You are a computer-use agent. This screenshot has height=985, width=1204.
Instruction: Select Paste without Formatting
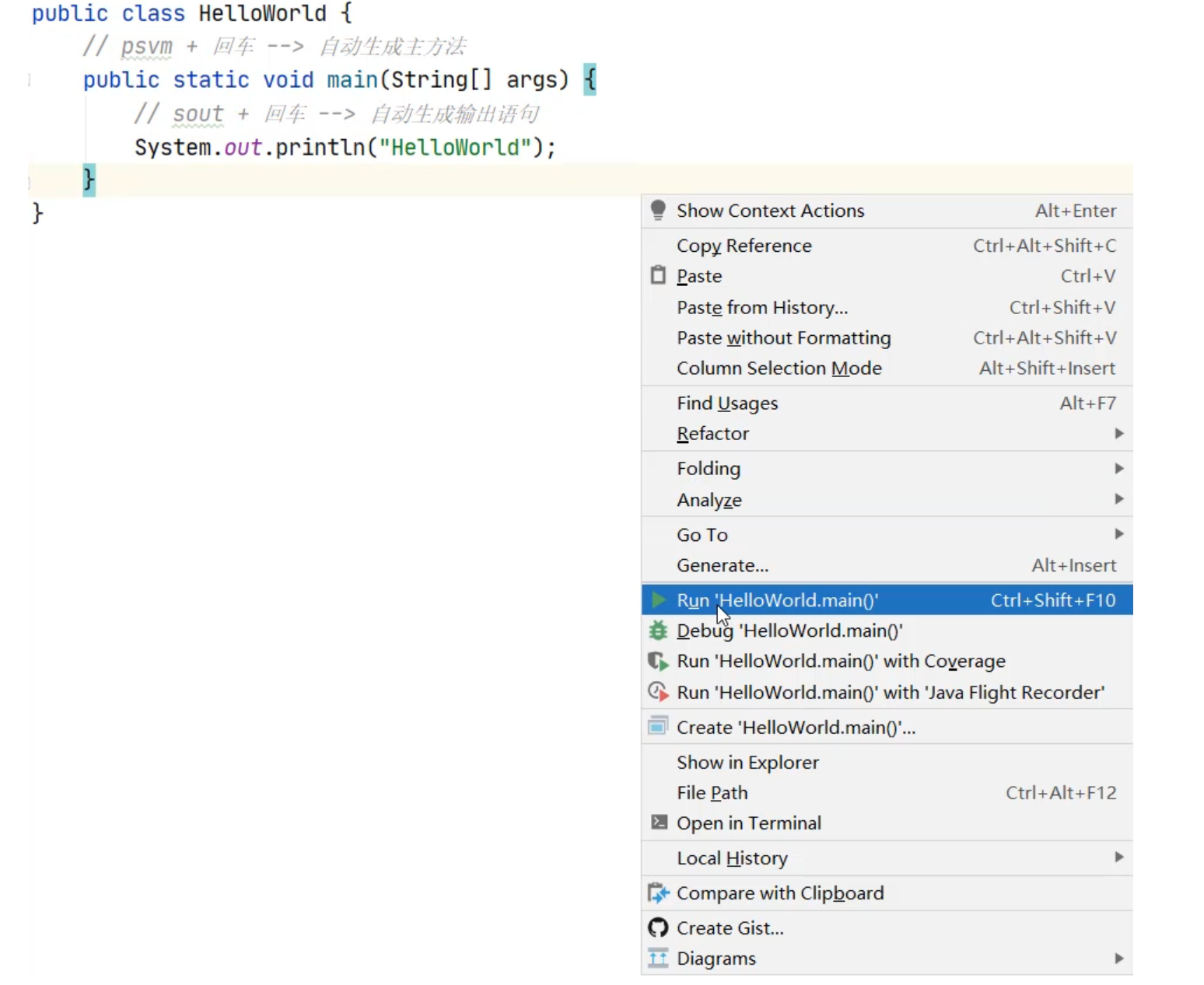887,337
